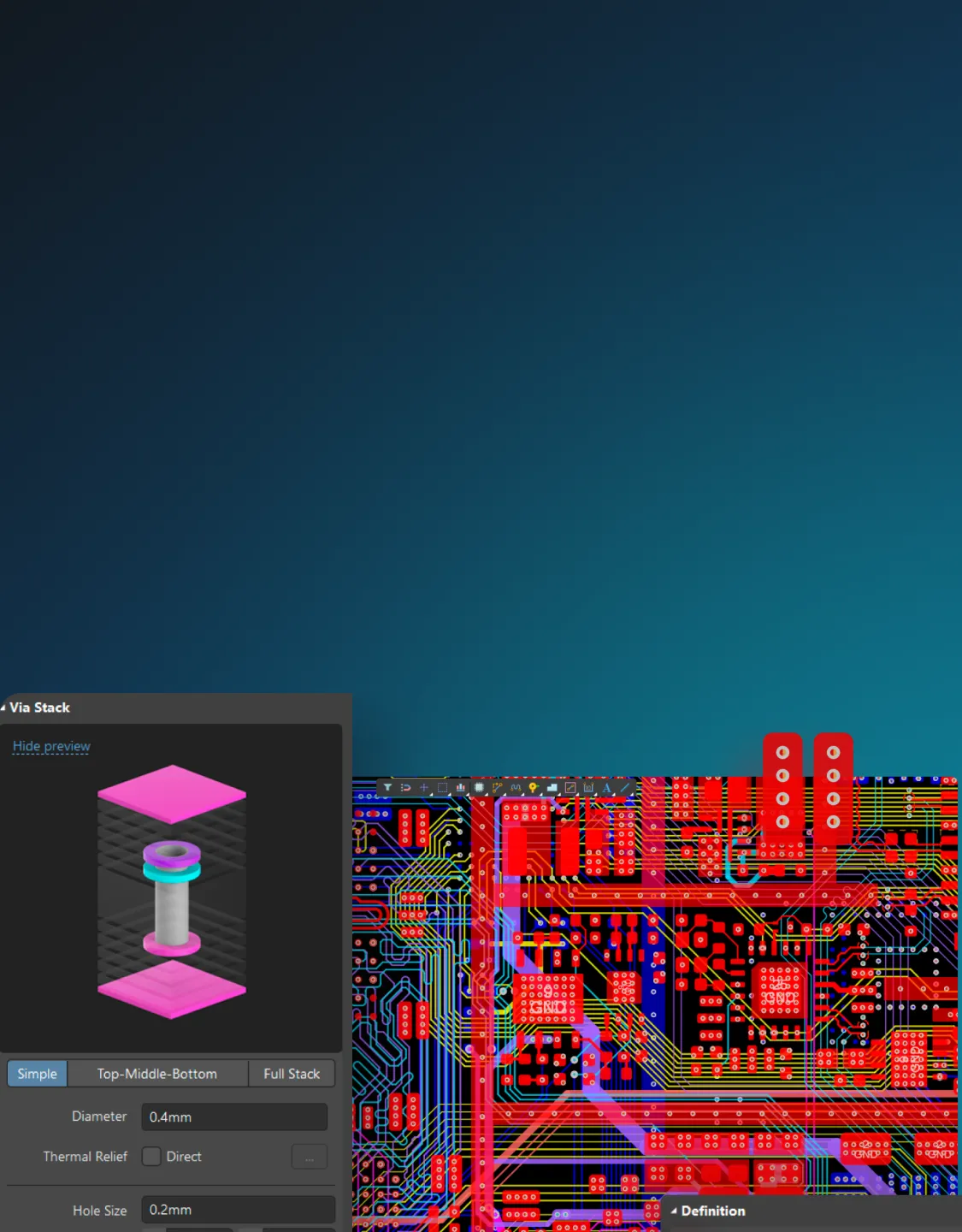Select the place component chip tool
This screenshot has width=962, height=1232.
[479, 787]
